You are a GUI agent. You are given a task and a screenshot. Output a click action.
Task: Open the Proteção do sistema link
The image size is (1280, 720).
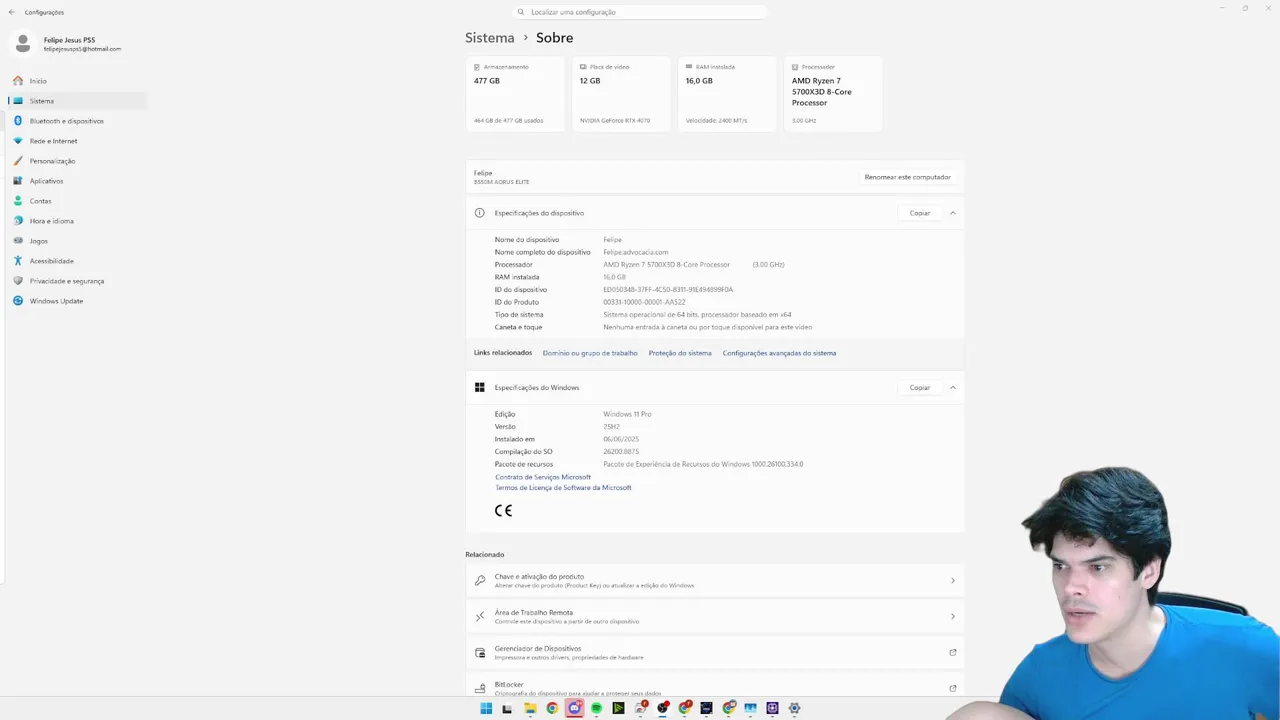pos(680,353)
